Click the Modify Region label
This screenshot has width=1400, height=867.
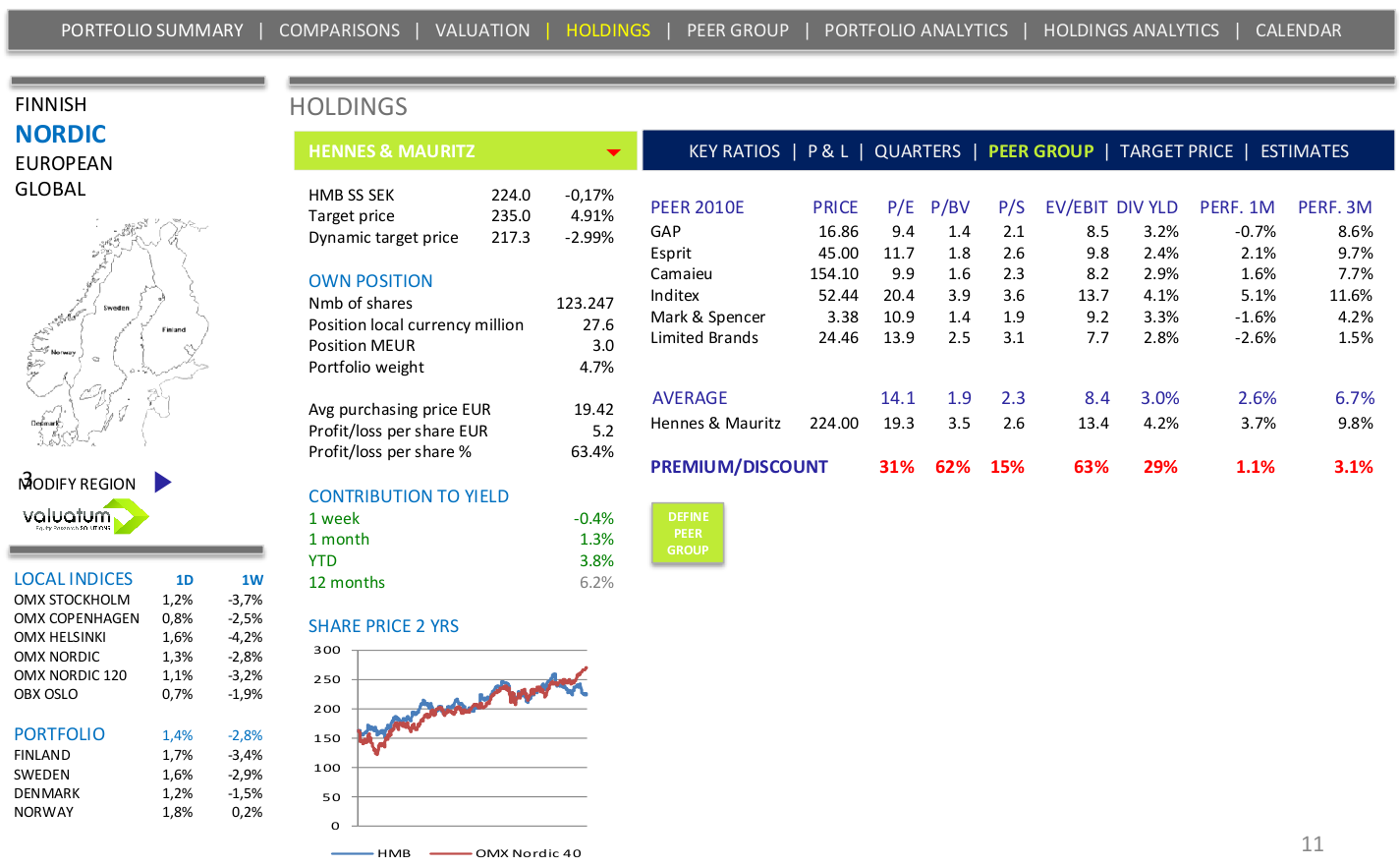(x=77, y=484)
